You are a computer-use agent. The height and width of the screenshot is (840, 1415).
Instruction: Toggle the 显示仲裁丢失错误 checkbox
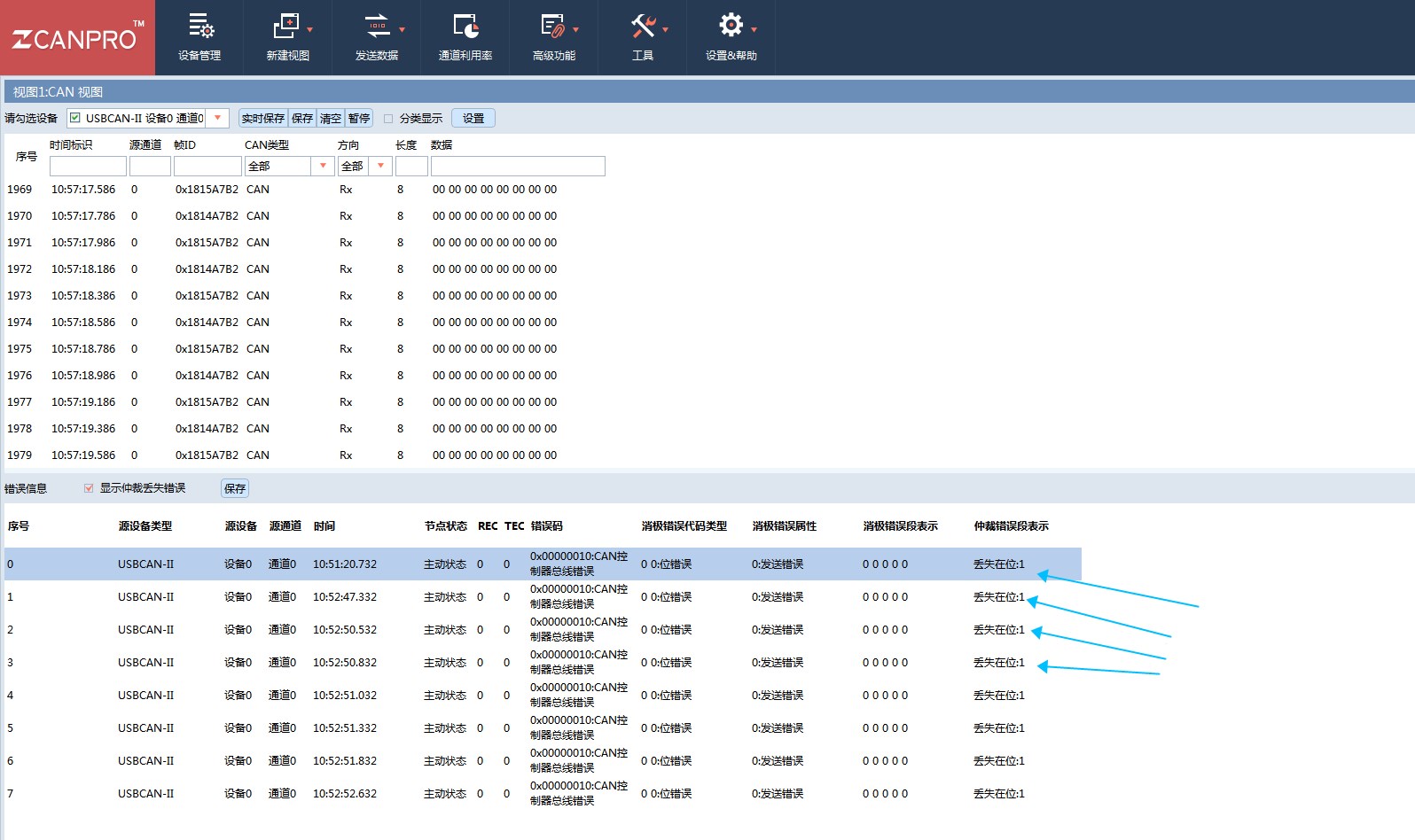pyautogui.click(x=89, y=488)
